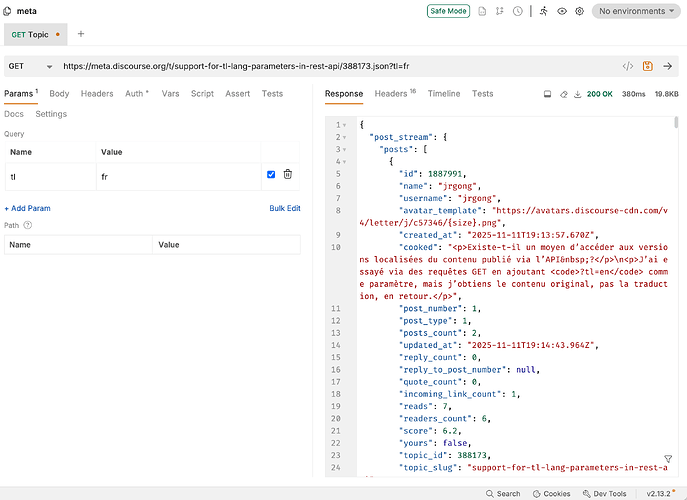Click the 19.8KB response size
Screen dimensions: 687x500
pos(666,94)
